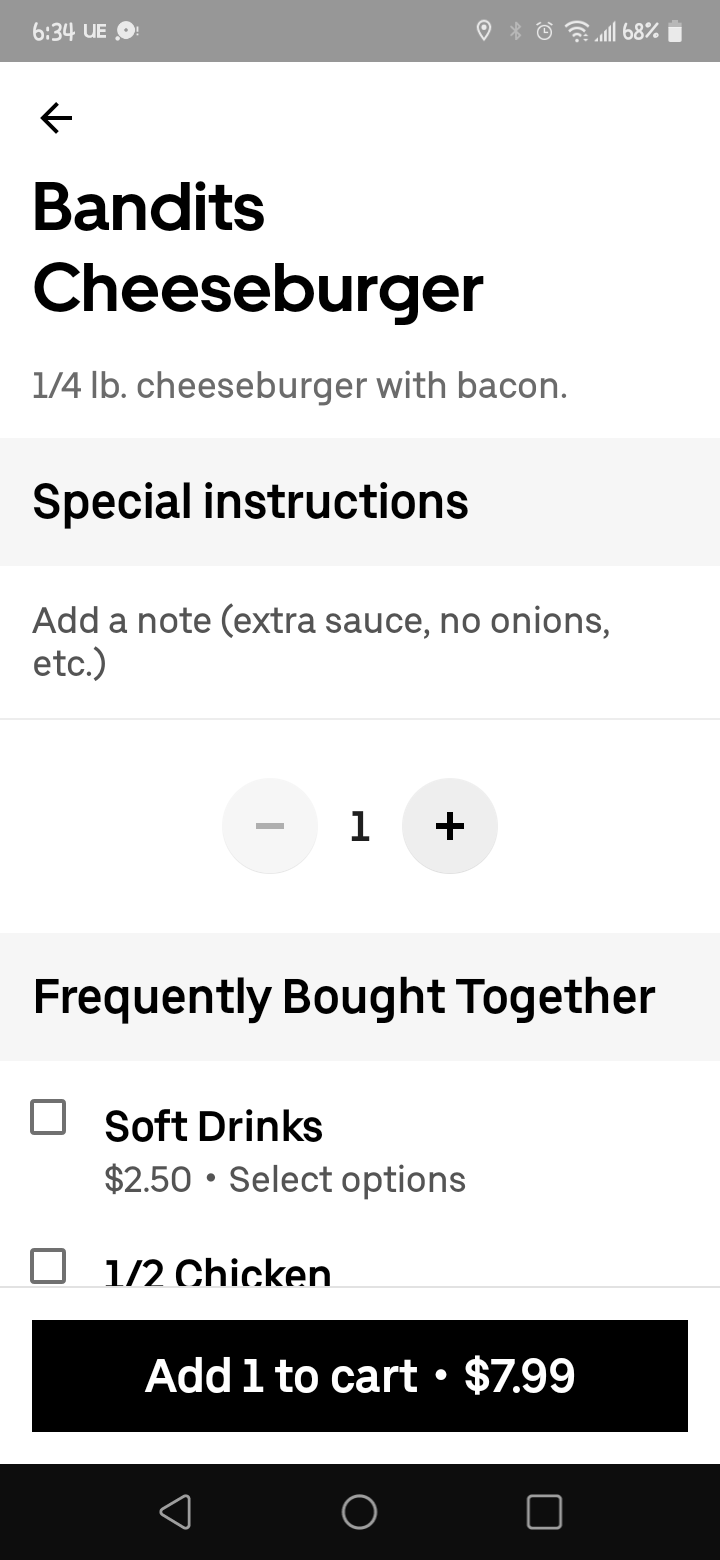Check the Soft Drinks checkbox
Viewport: 720px width, 1560px height.
click(x=48, y=1117)
